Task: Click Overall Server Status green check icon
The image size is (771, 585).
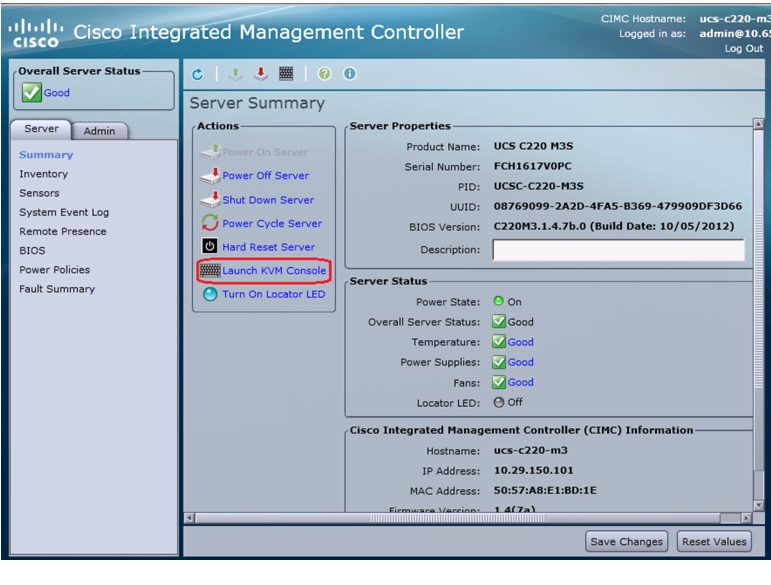Action: (x=31, y=92)
